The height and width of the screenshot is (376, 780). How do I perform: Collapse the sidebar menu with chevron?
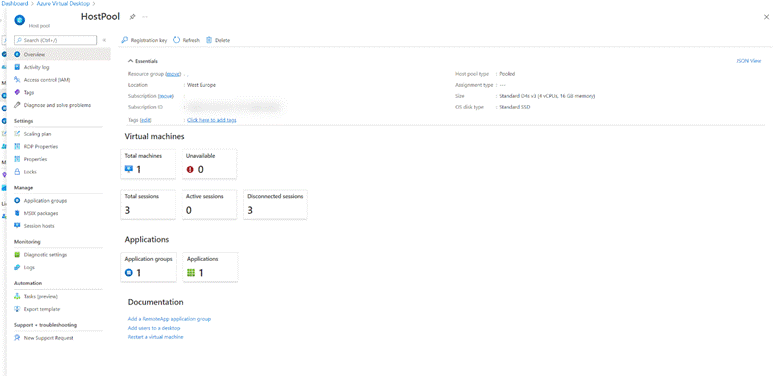(104, 40)
